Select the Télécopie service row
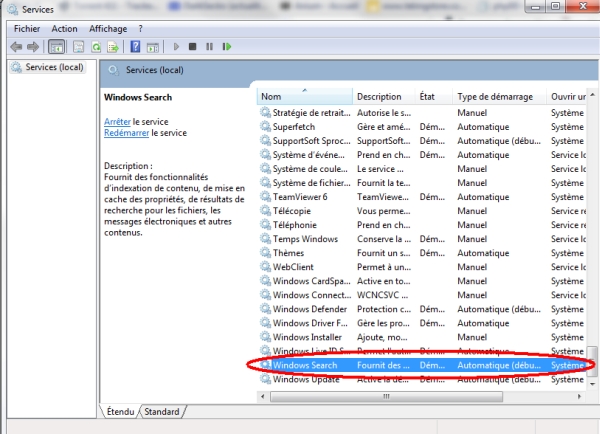 [x=422, y=211]
